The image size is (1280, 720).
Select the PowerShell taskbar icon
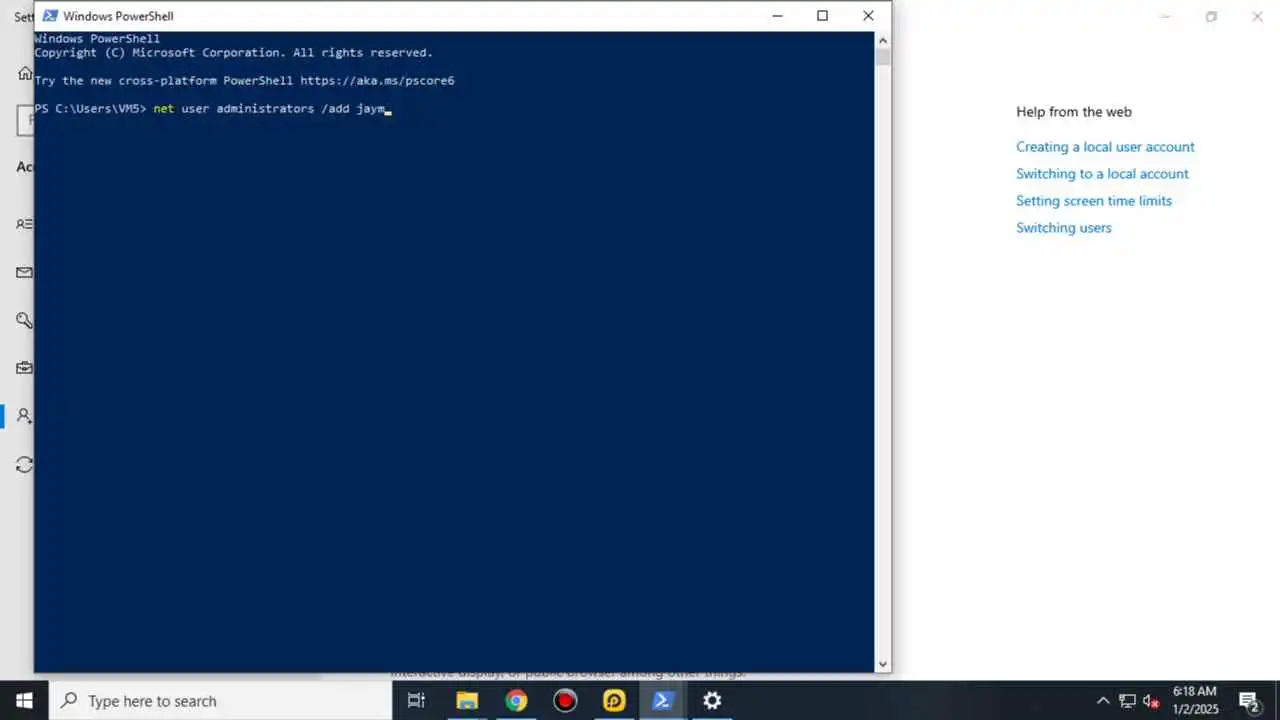point(662,701)
